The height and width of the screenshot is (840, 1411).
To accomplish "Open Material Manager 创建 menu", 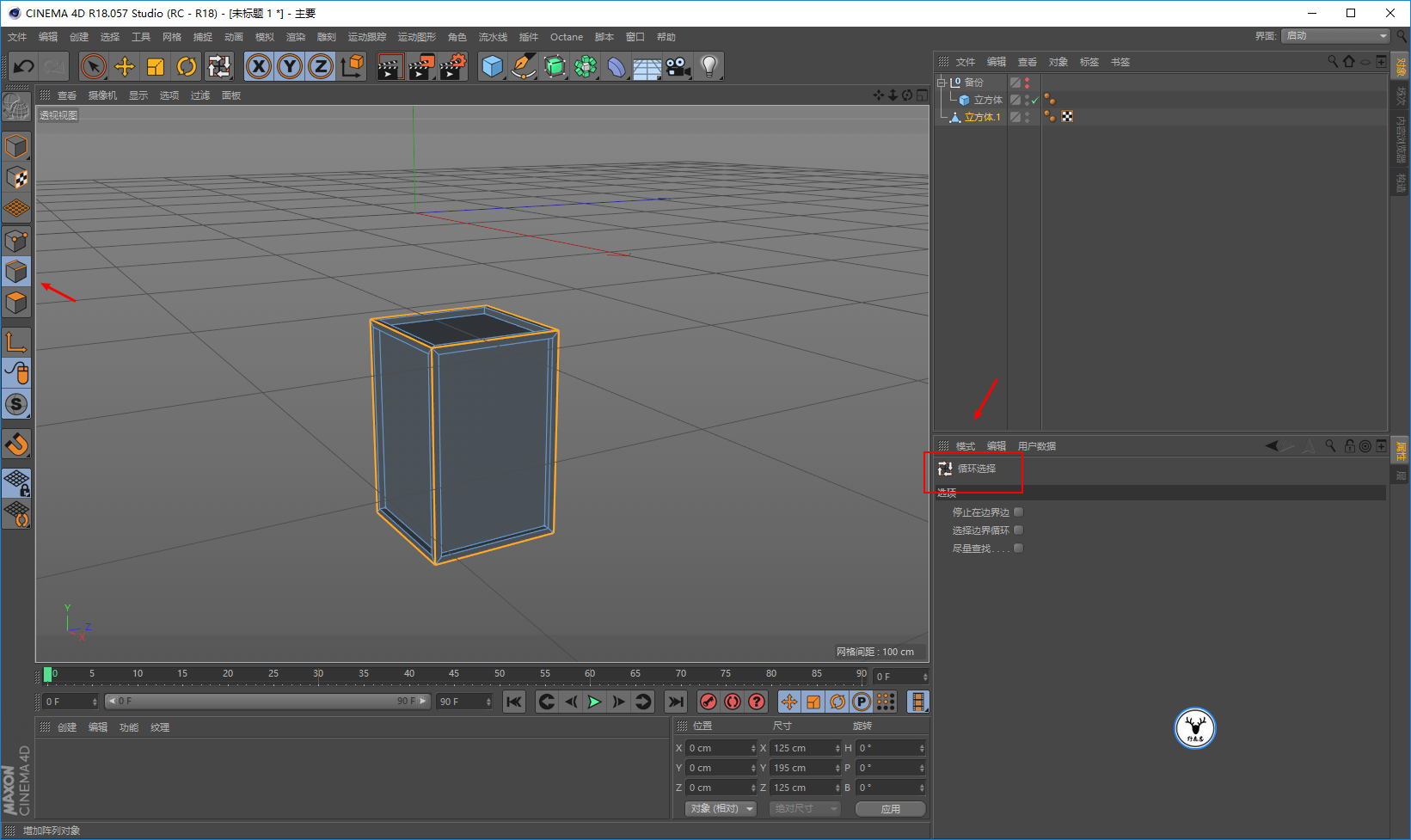I will pos(67,727).
